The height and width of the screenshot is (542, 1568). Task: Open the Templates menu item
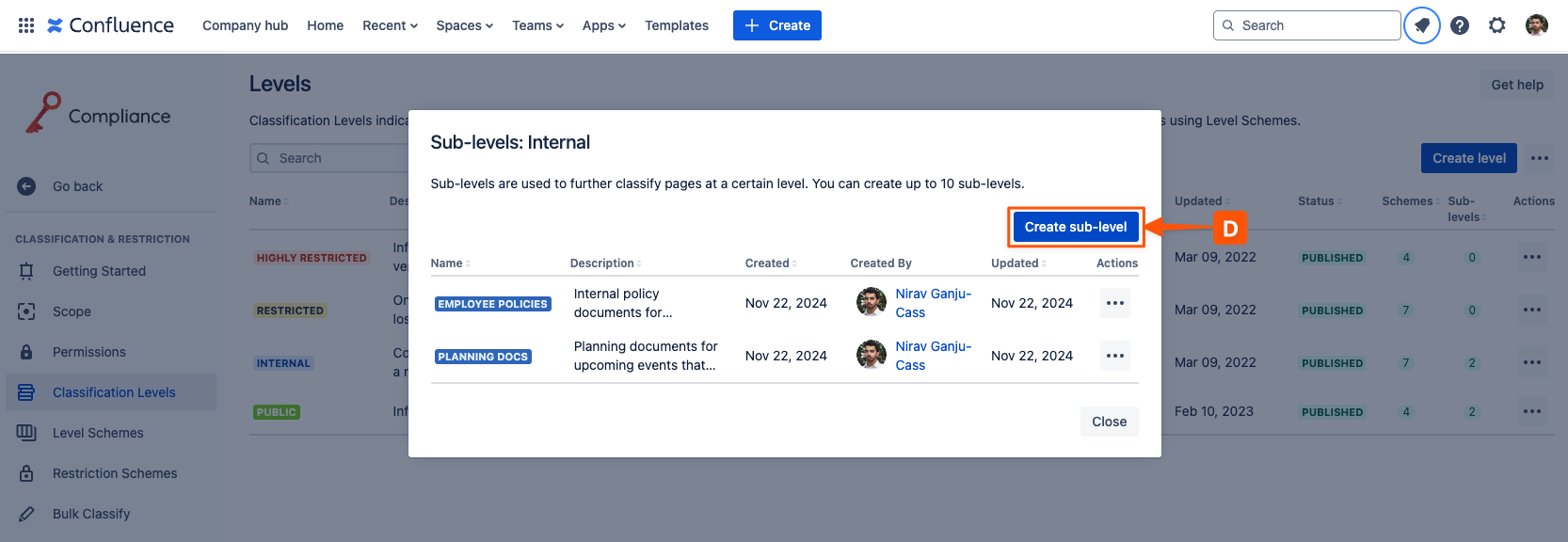click(676, 25)
